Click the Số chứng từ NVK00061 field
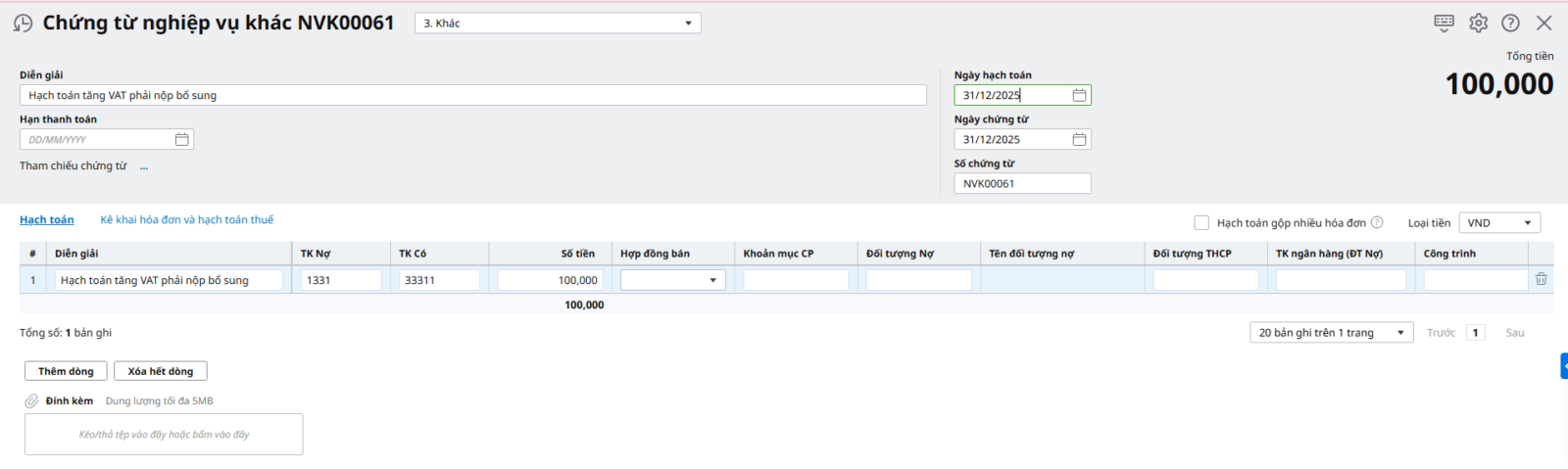 coord(1021,184)
